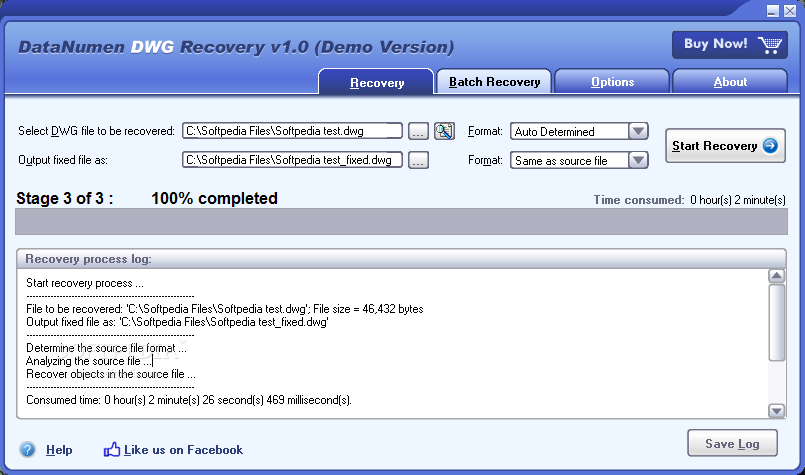The height and width of the screenshot is (475, 805).
Task: Minimize the DataNumen window
Action: click(x=773, y=10)
